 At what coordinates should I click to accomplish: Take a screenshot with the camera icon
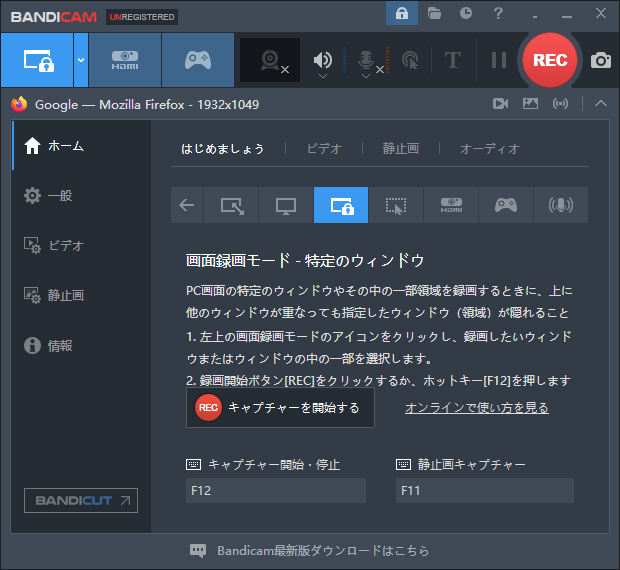[x=601, y=60]
